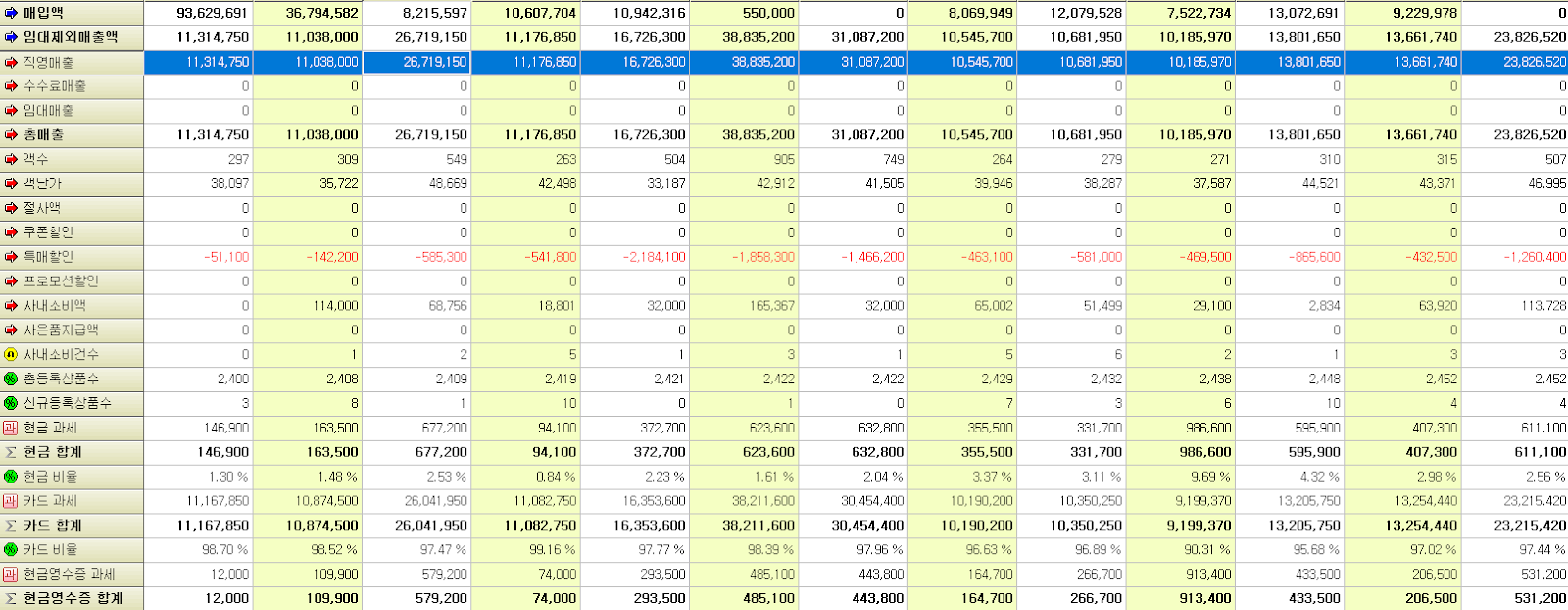The image size is (1568, 610).
Task: Select the 객수 cell showing 507
Action: click(1516, 159)
